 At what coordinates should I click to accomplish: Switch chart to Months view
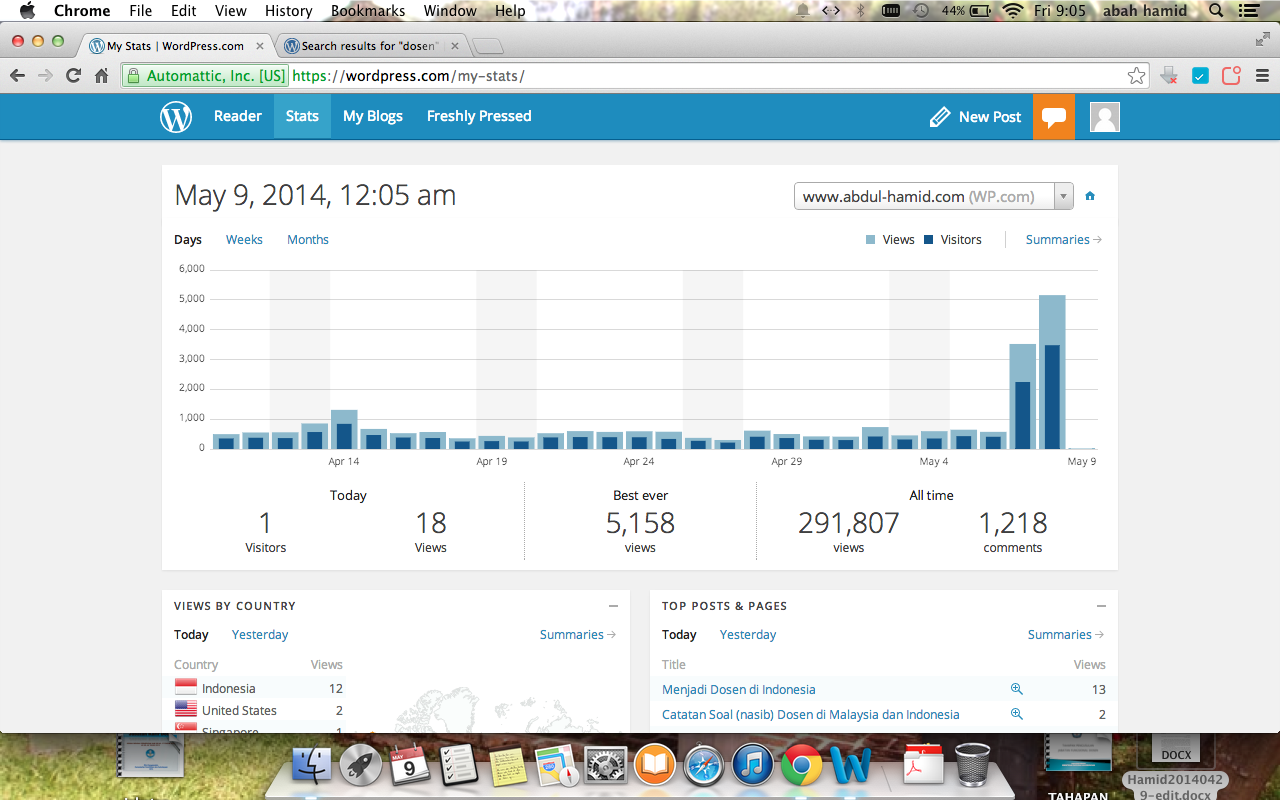click(307, 240)
